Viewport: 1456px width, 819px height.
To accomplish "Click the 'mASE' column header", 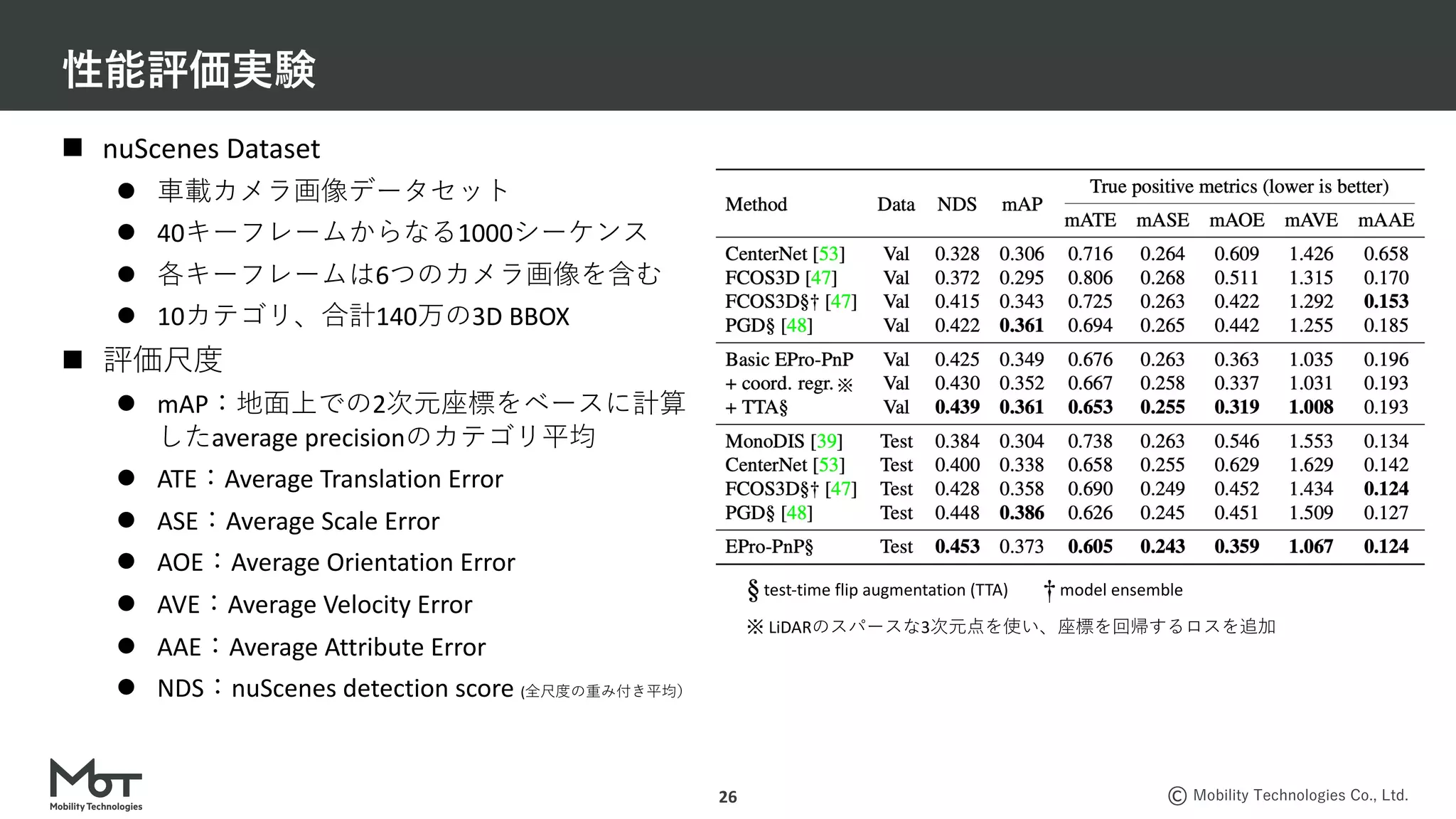I will pyautogui.click(x=1162, y=220).
